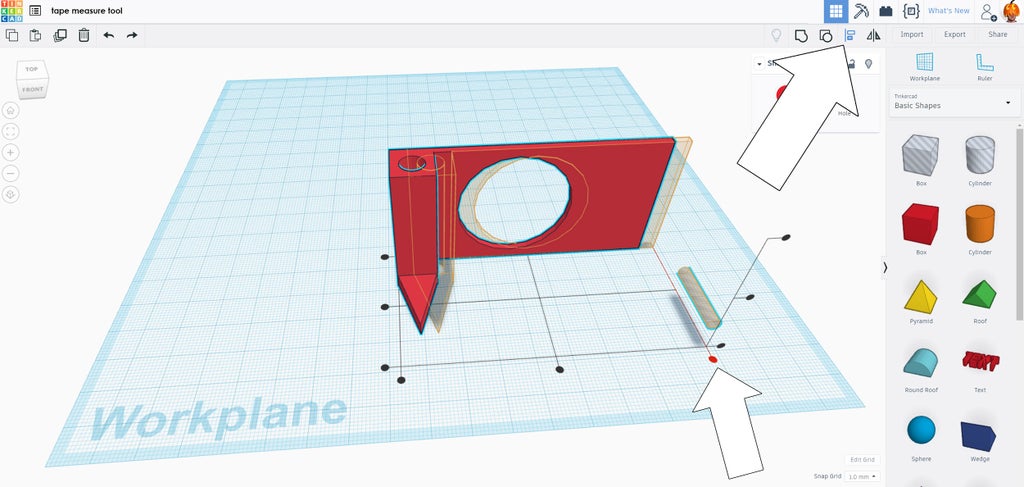
Task: Switch to the 3D design grid view
Action: click(x=835, y=11)
